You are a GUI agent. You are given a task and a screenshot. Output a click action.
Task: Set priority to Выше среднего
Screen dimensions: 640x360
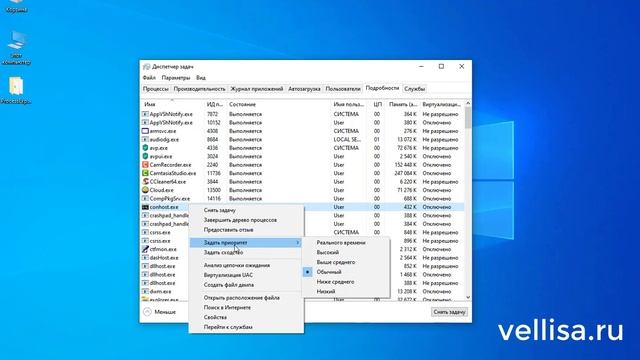pos(336,262)
